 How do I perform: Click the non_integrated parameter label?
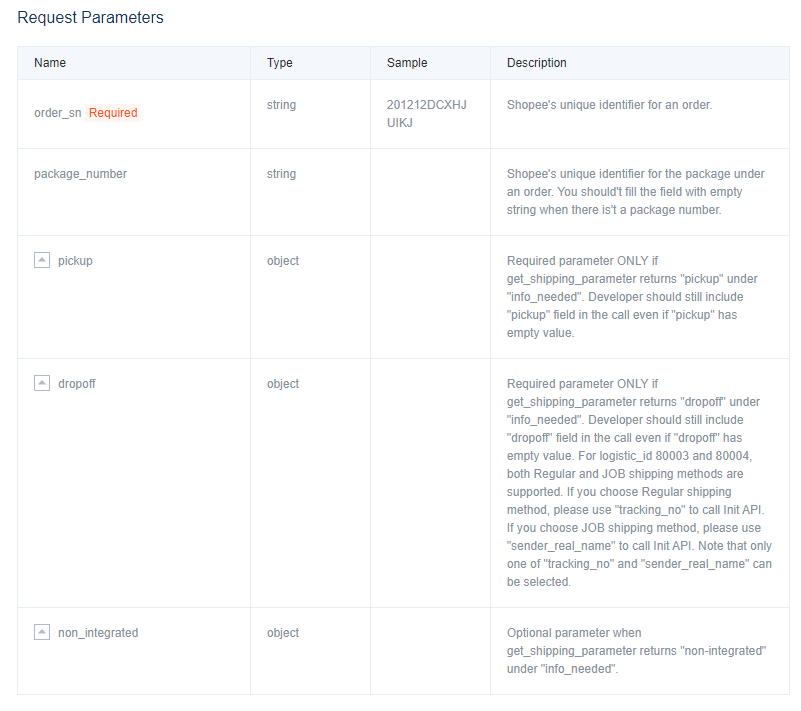pos(98,633)
